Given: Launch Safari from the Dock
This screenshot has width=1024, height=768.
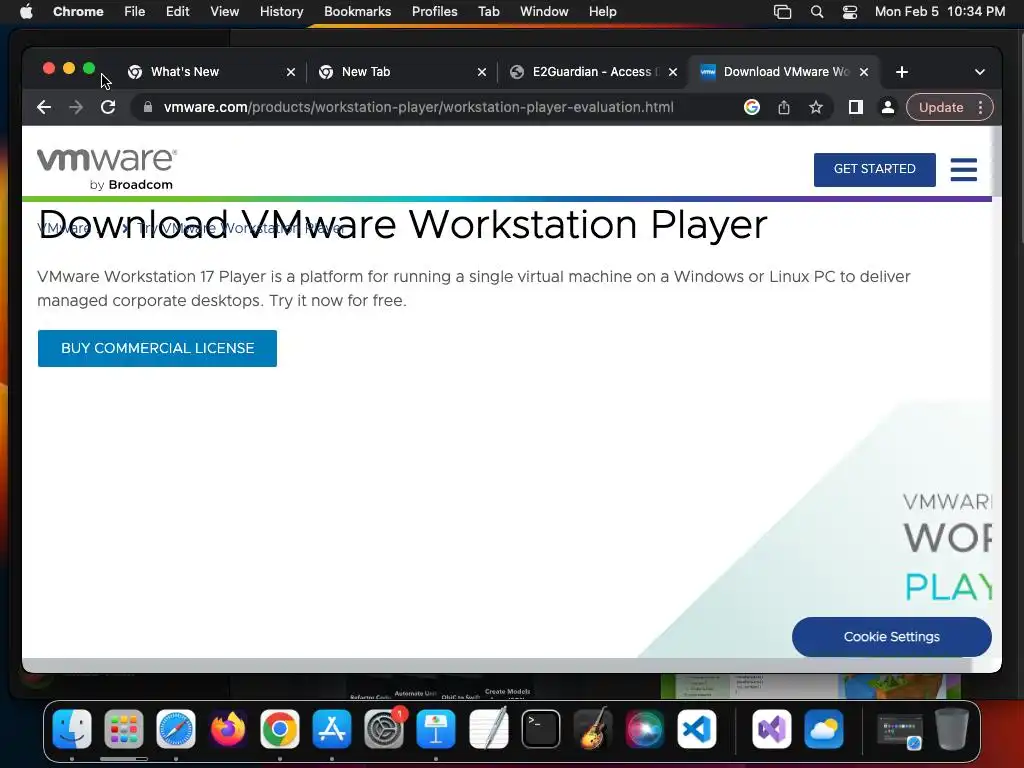Looking at the screenshot, I should (x=176, y=729).
